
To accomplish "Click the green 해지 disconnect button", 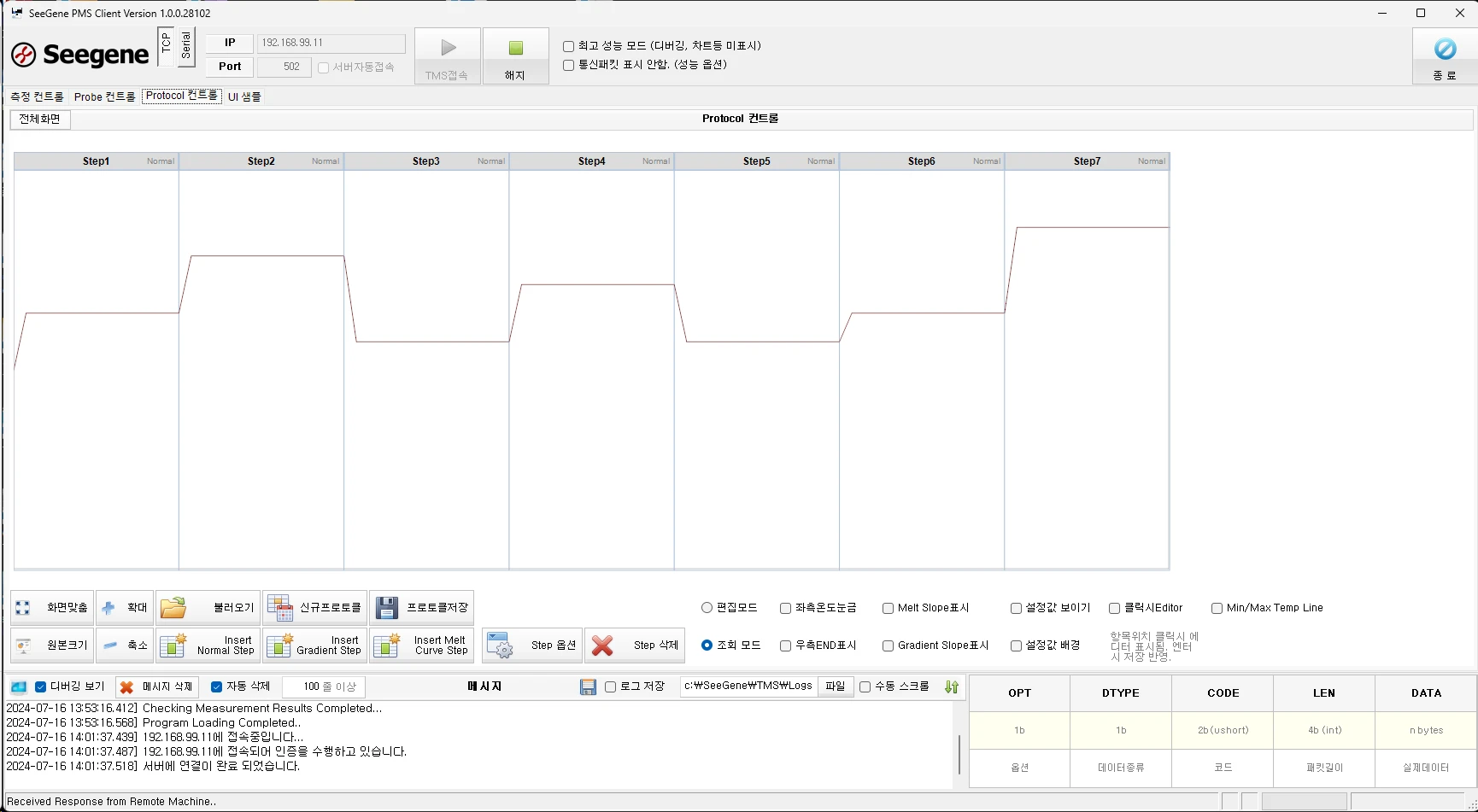I will coord(515,56).
